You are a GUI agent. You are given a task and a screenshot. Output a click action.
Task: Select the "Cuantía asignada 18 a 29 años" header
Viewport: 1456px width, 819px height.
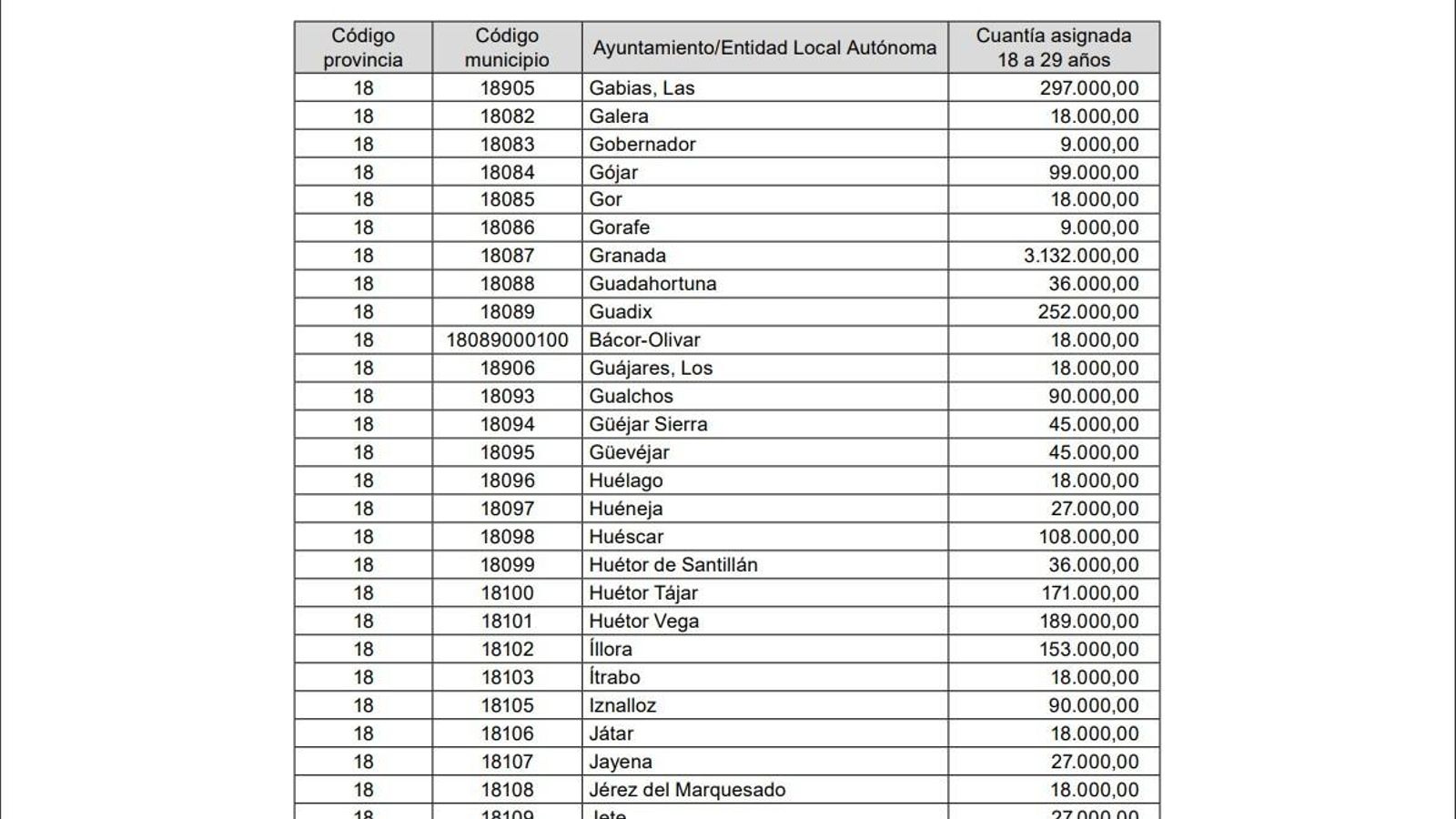pyautogui.click(x=1053, y=47)
